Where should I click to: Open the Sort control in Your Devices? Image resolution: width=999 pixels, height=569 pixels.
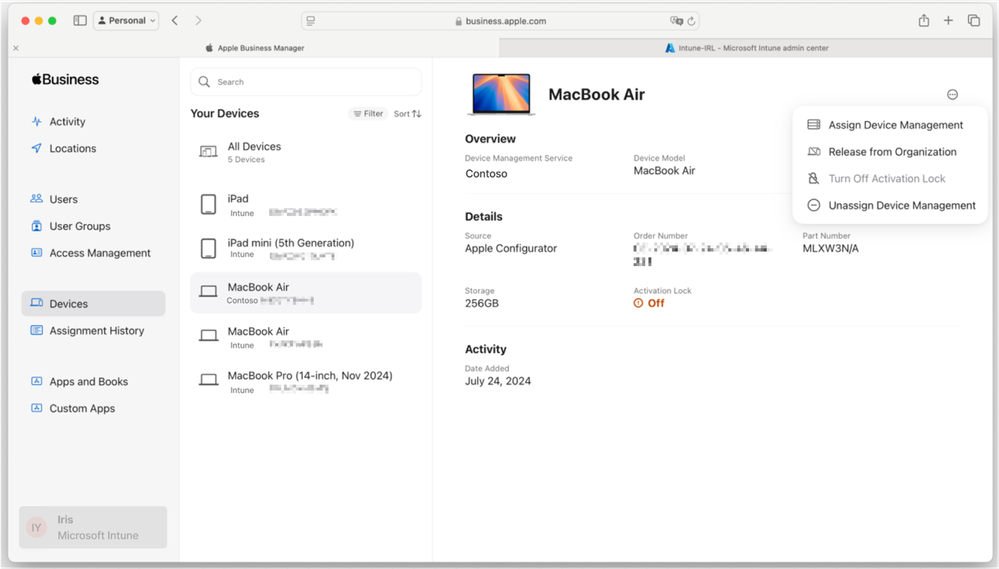pos(407,113)
